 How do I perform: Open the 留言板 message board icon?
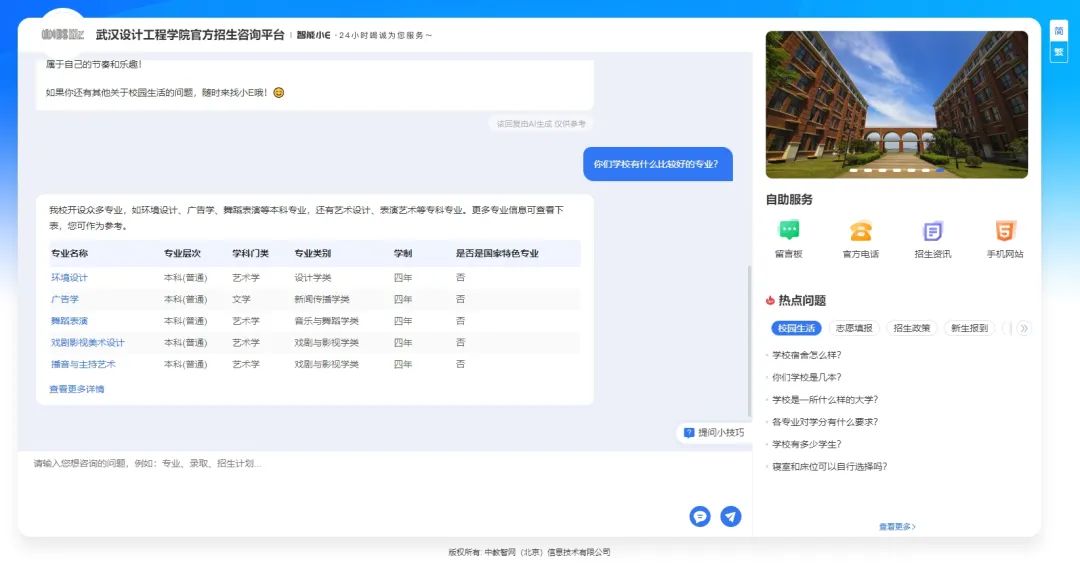point(789,231)
